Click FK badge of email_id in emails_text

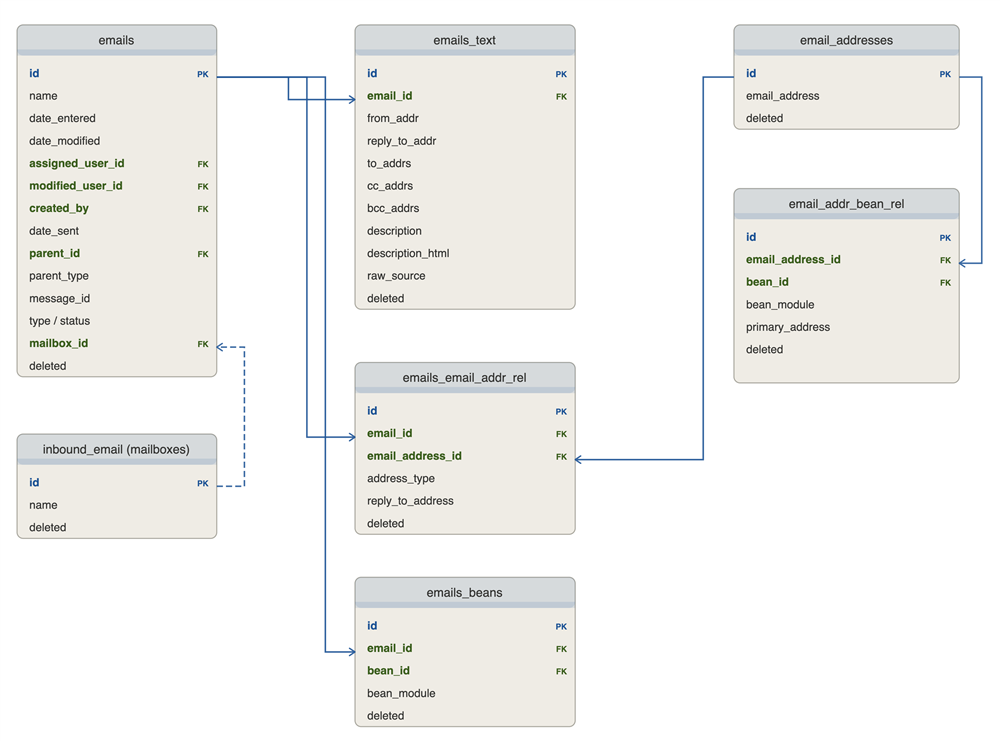tap(561, 97)
